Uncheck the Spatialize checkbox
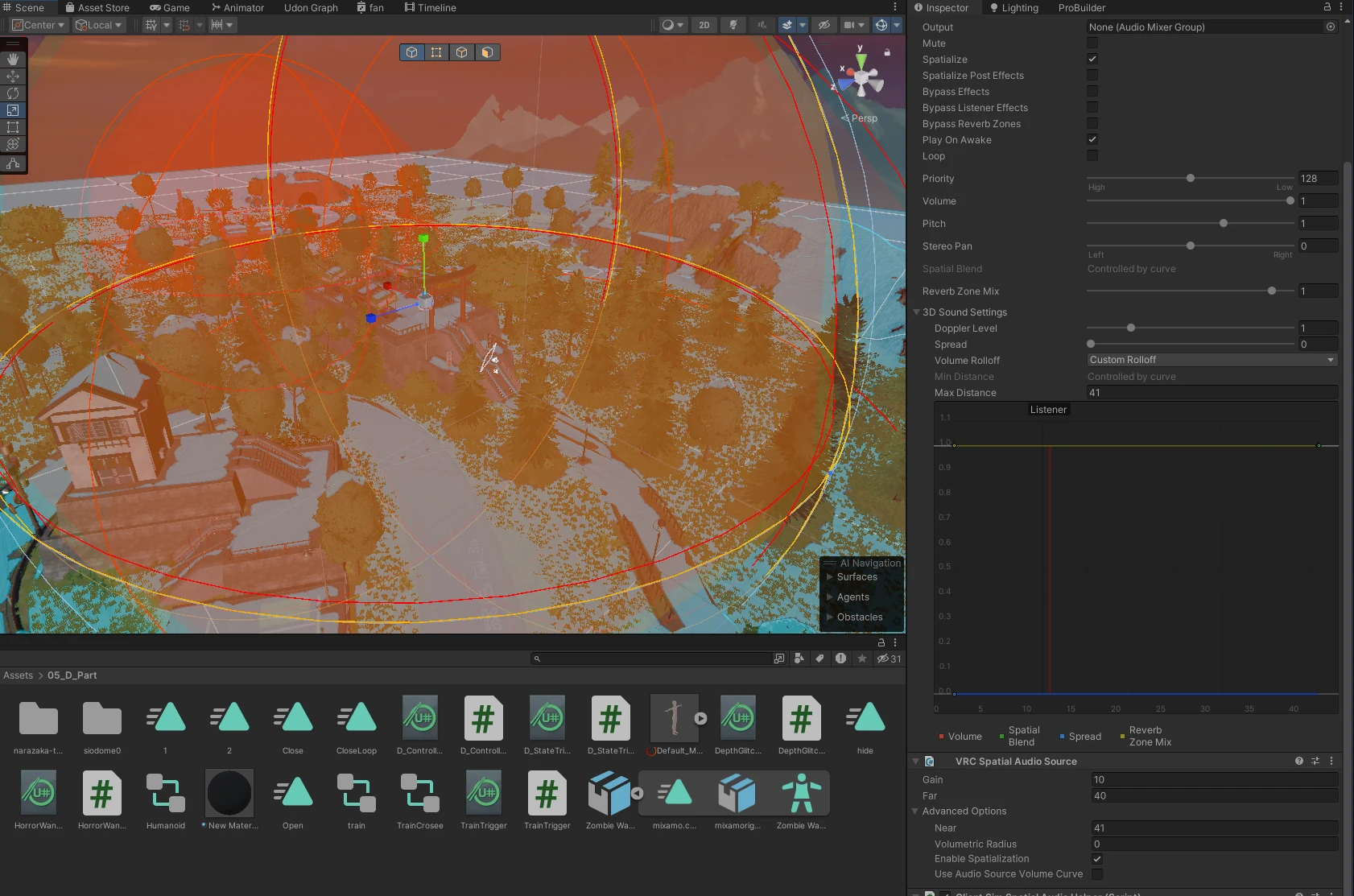Screen dimensions: 1354x896 pos(1092,59)
